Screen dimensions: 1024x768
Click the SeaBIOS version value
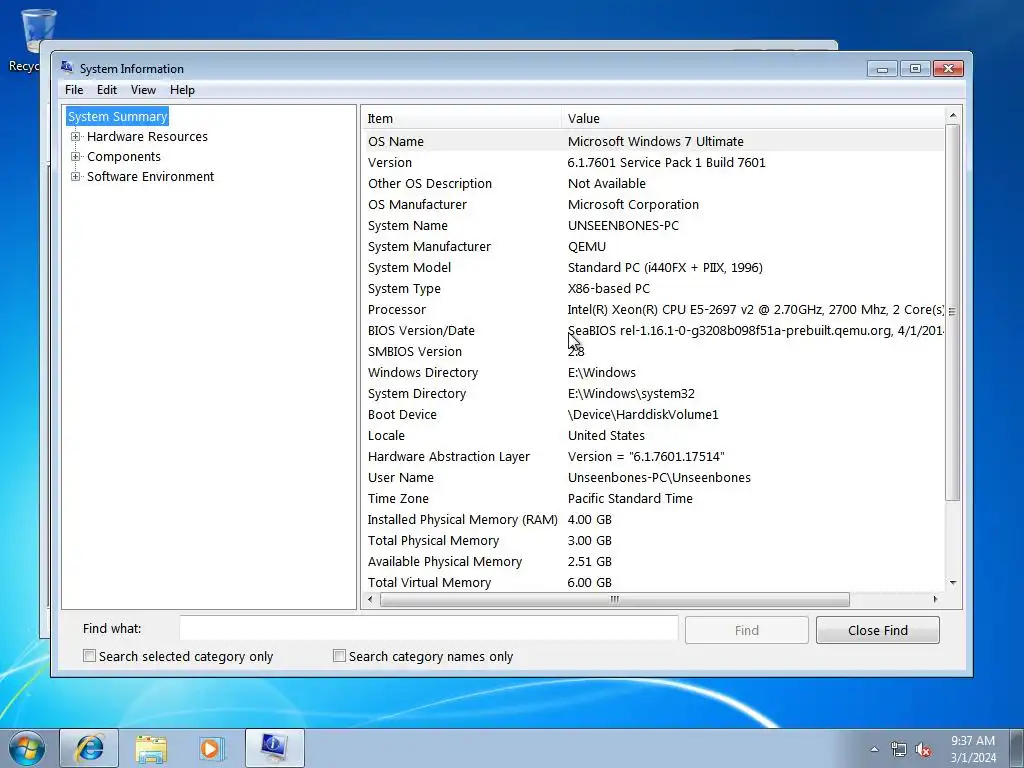[756, 330]
